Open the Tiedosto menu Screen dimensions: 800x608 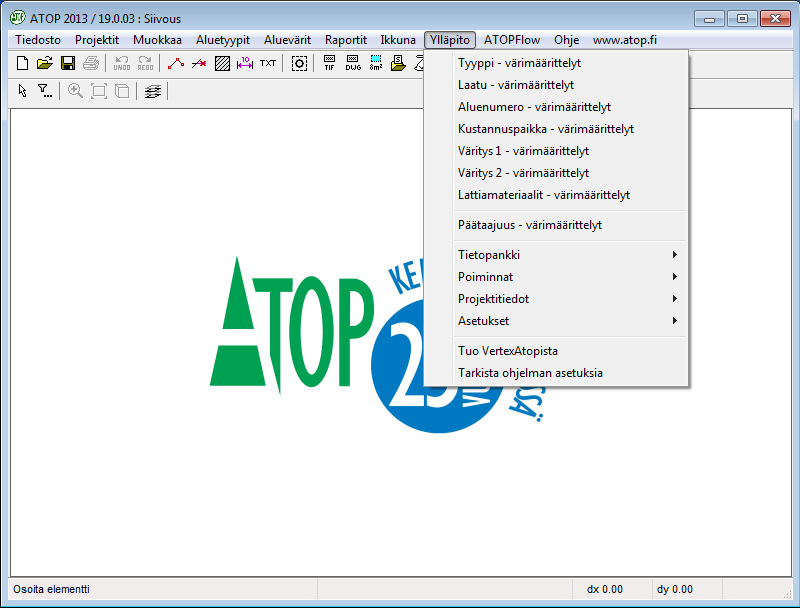pos(38,40)
